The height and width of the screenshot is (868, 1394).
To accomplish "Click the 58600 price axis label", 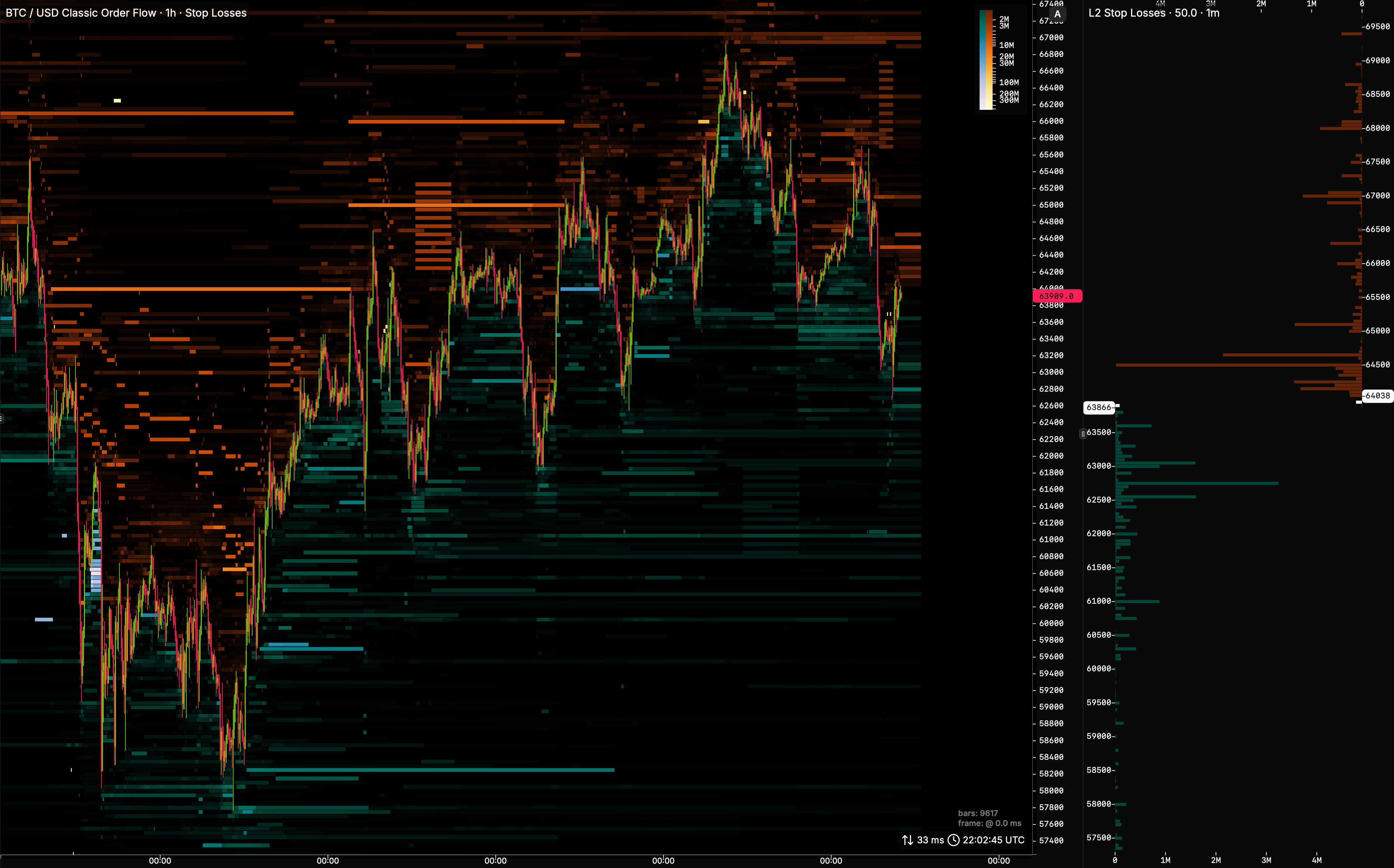I will click(x=1051, y=741).
